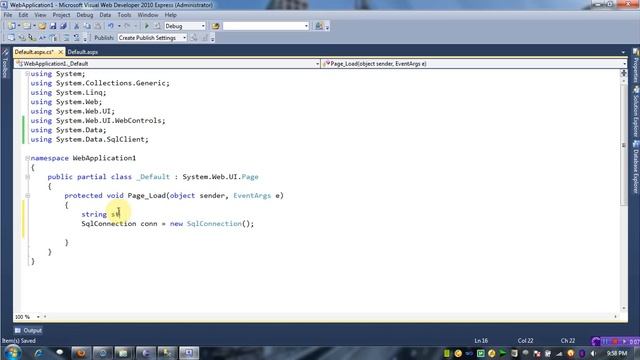Open the Project menu
Viewport: 640px width, 360px height.
(61, 15)
